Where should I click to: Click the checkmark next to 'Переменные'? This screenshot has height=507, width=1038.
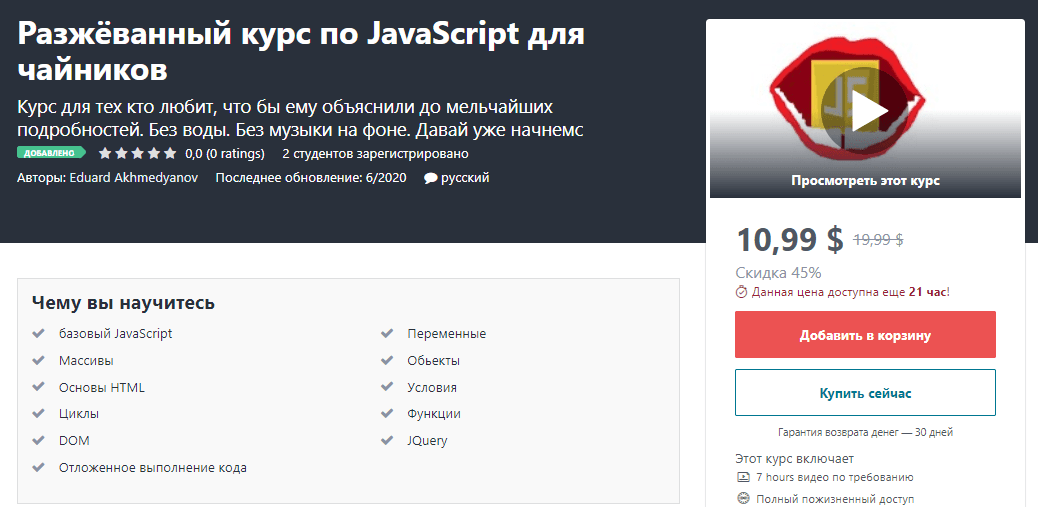coord(387,333)
